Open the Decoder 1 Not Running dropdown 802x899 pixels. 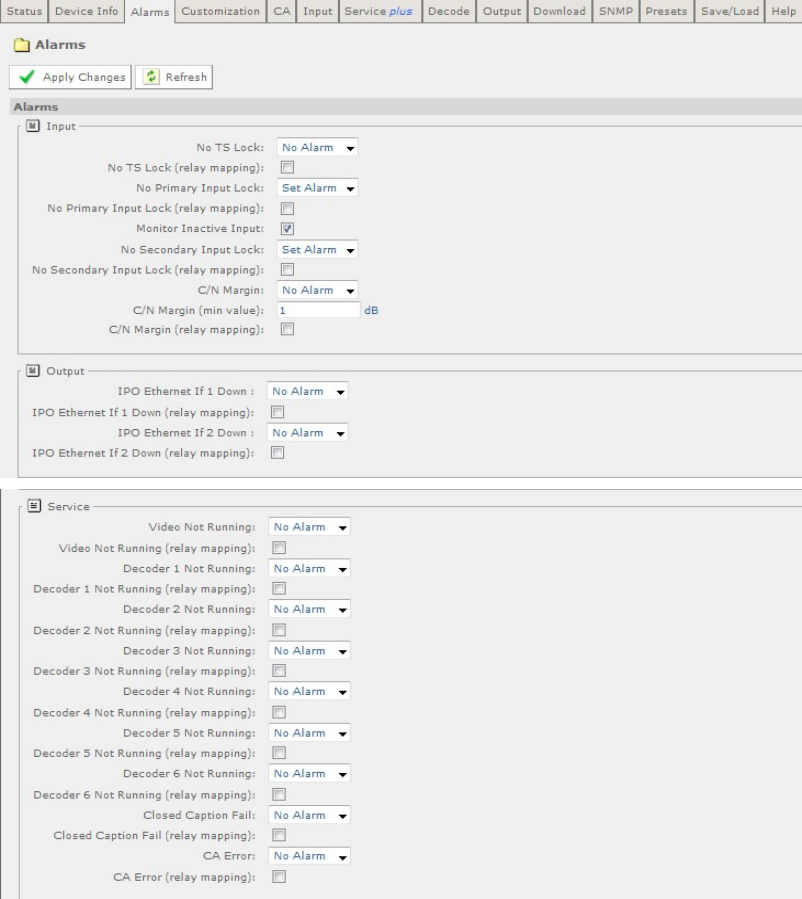point(310,569)
